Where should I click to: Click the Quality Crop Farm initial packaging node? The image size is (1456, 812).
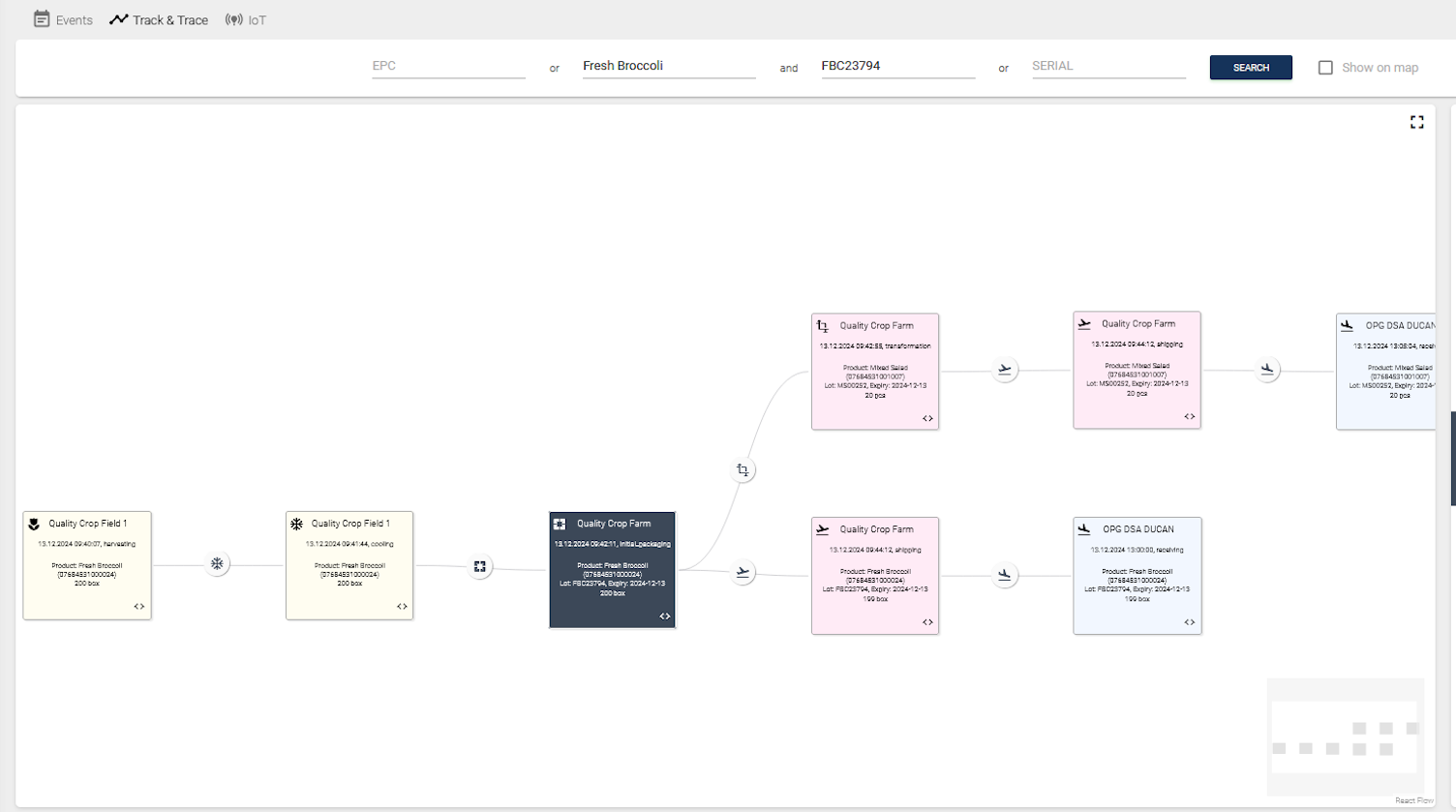(x=612, y=570)
